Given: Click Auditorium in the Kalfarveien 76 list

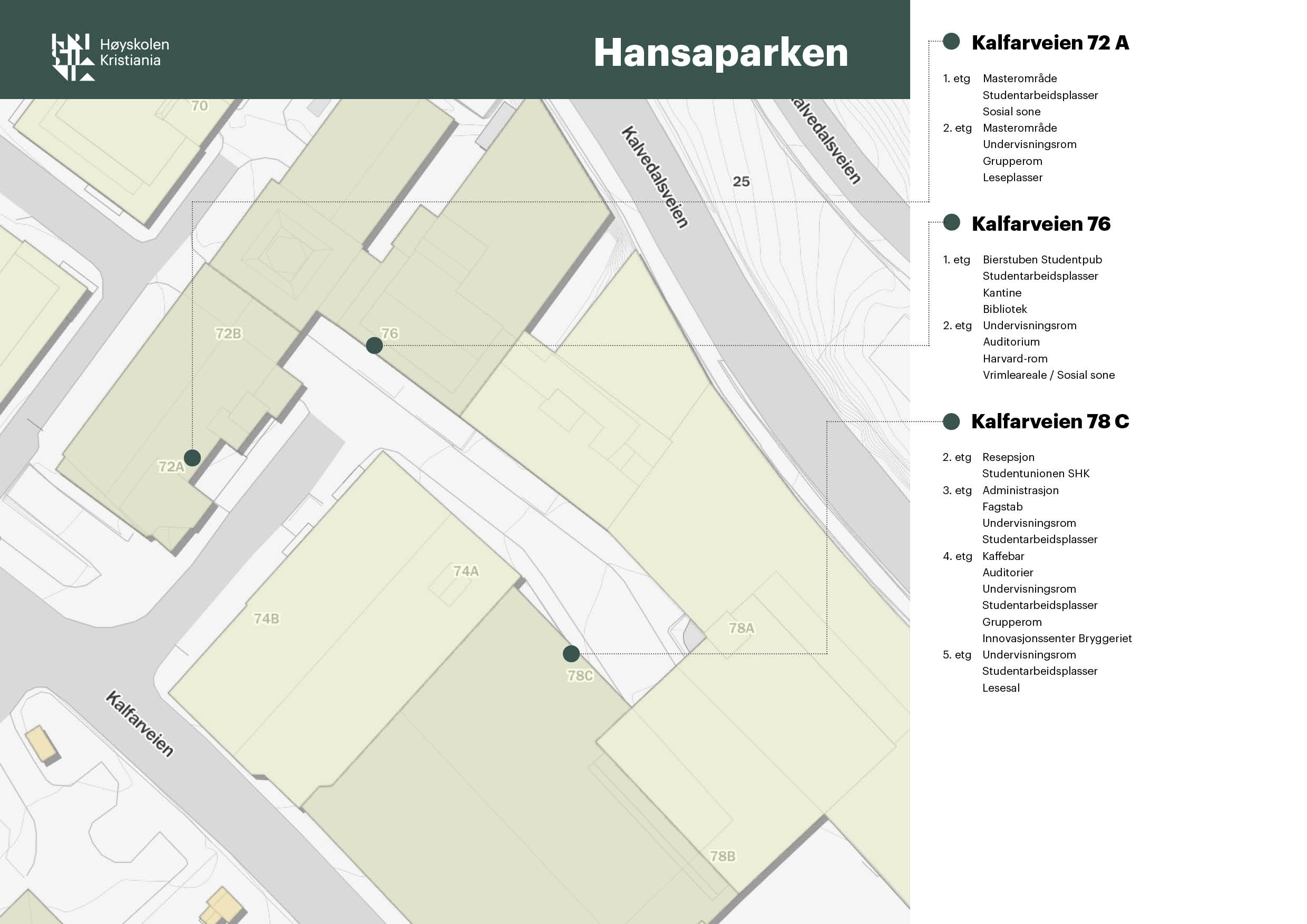Looking at the screenshot, I should click(1011, 342).
